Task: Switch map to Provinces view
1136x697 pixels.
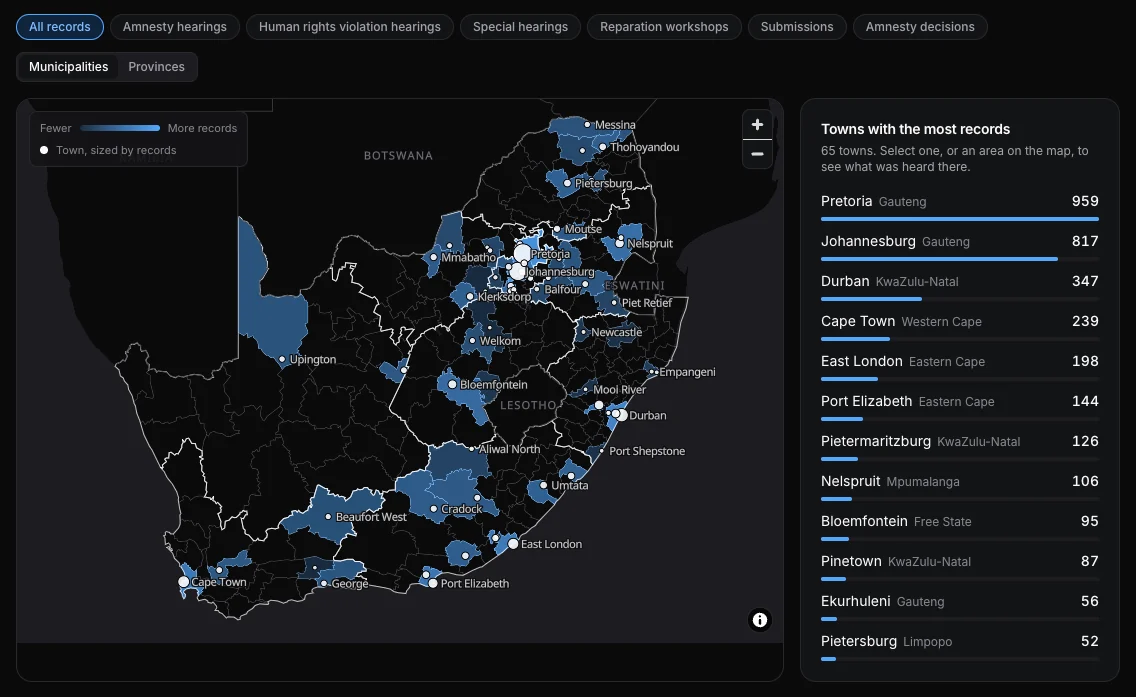Action: coord(156,67)
